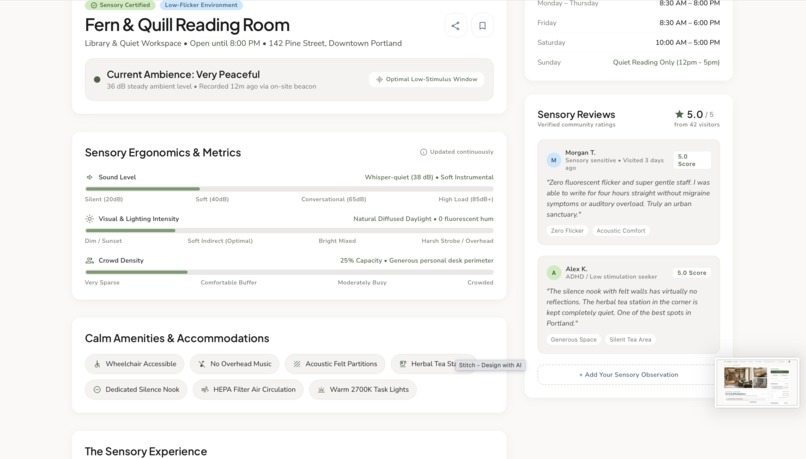The image size is (806, 459).
Task: Click the green ambience status dot
Action: [x=97, y=80]
